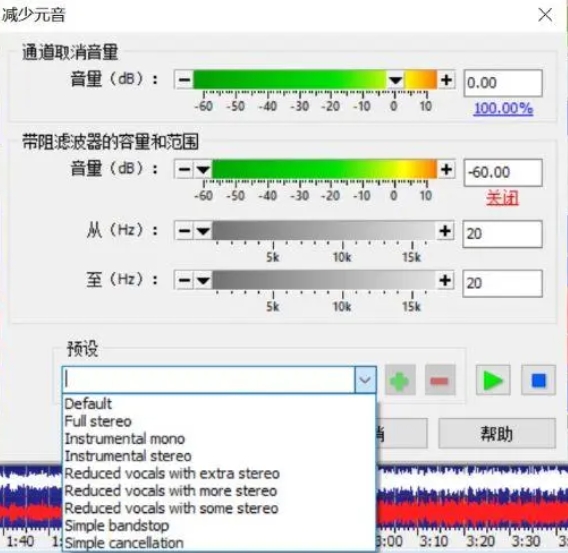Click the 100.00% percentage link
This screenshot has height=553, width=568.
coord(503,108)
